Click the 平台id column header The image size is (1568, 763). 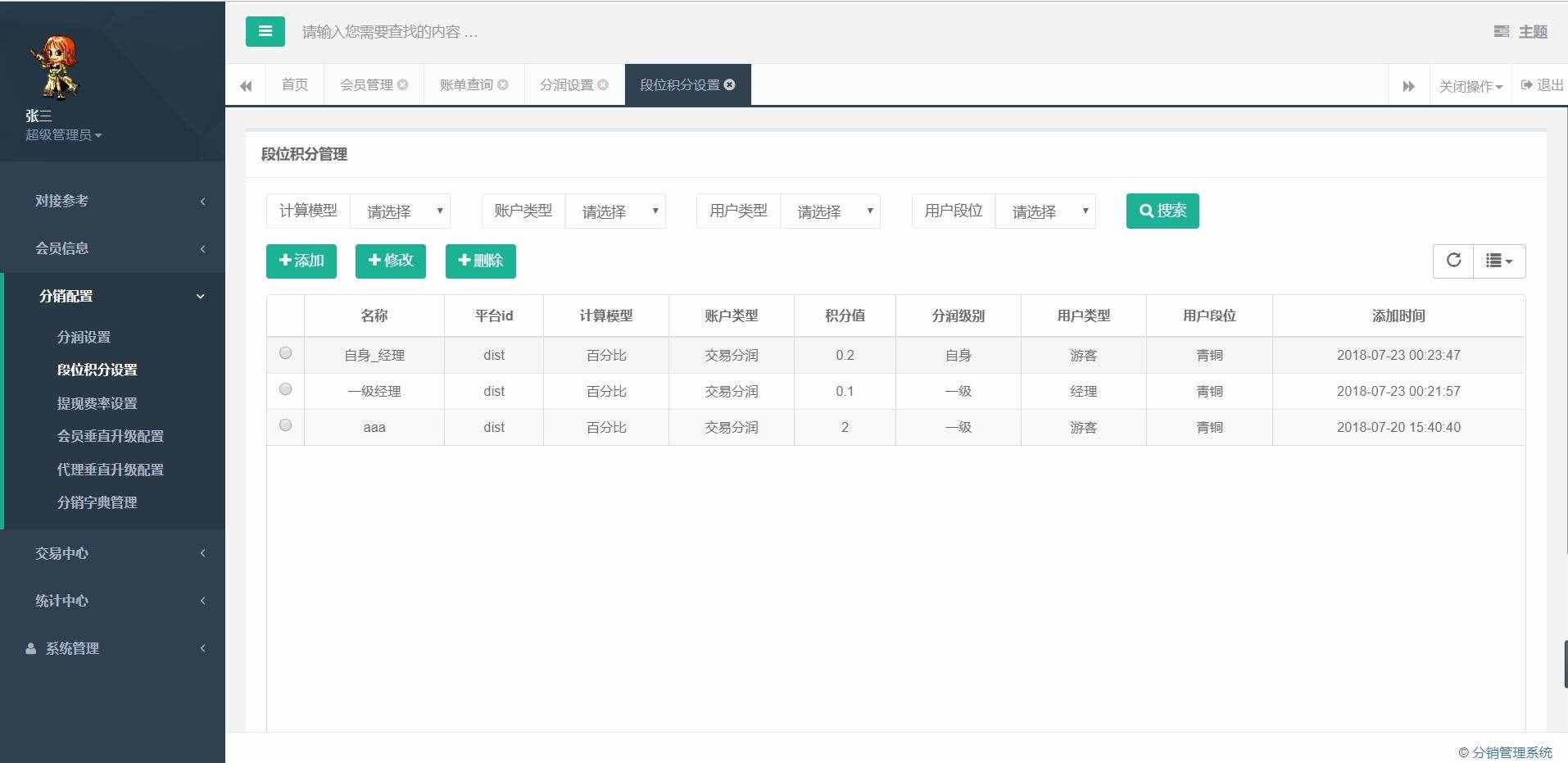coord(494,316)
